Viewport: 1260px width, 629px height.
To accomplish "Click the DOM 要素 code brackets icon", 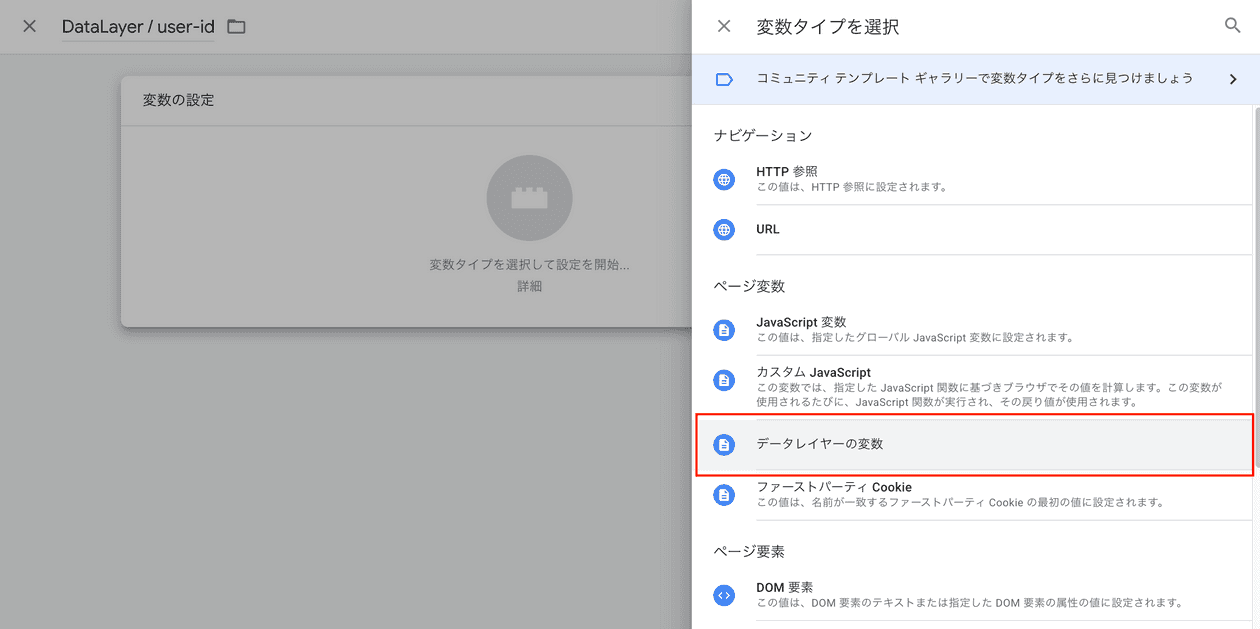I will 724,596.
